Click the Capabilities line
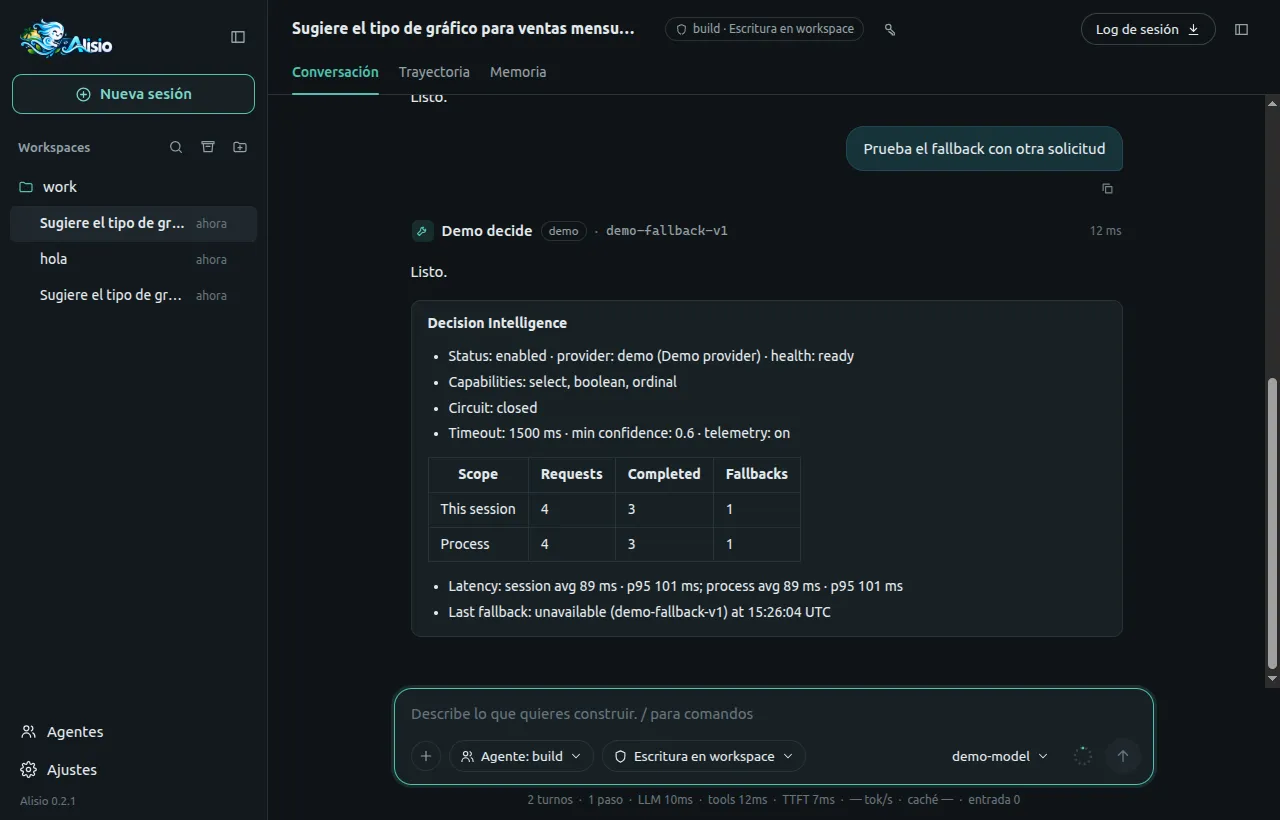The width and height of the screenshot is (1280, 820). point(562,382)
